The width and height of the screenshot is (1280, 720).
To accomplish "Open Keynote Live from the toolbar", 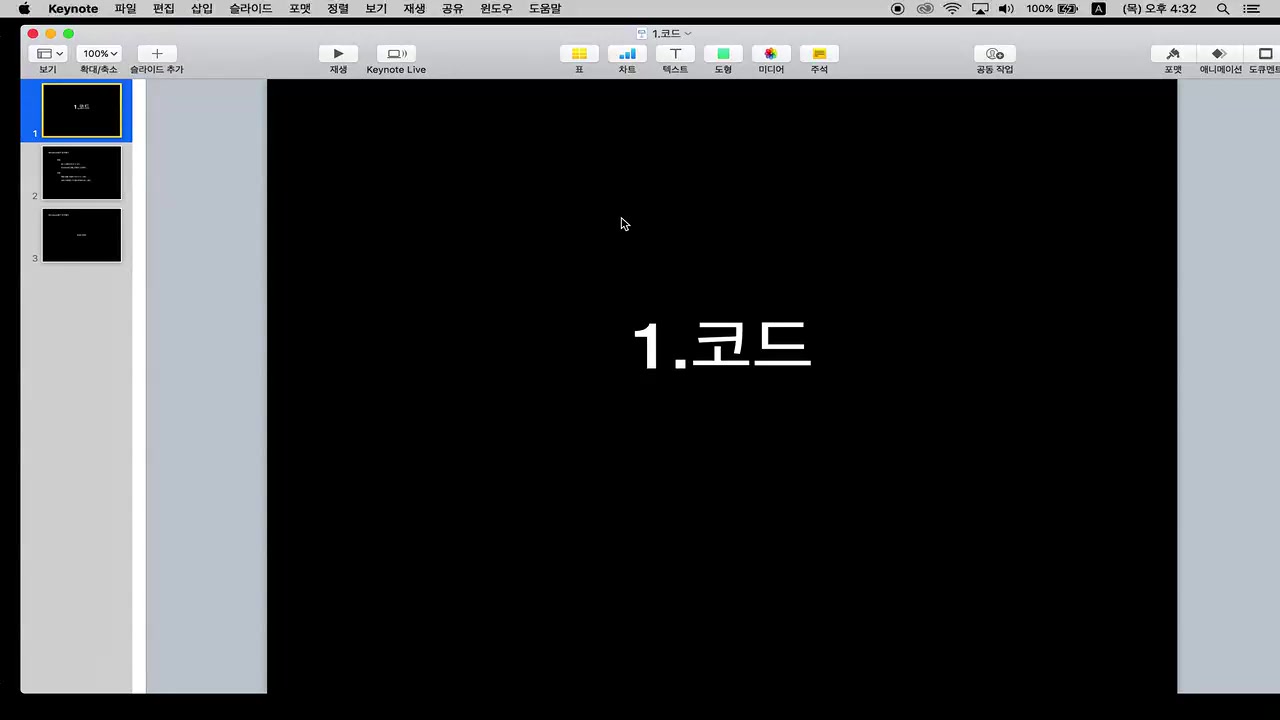I will 396,54.
